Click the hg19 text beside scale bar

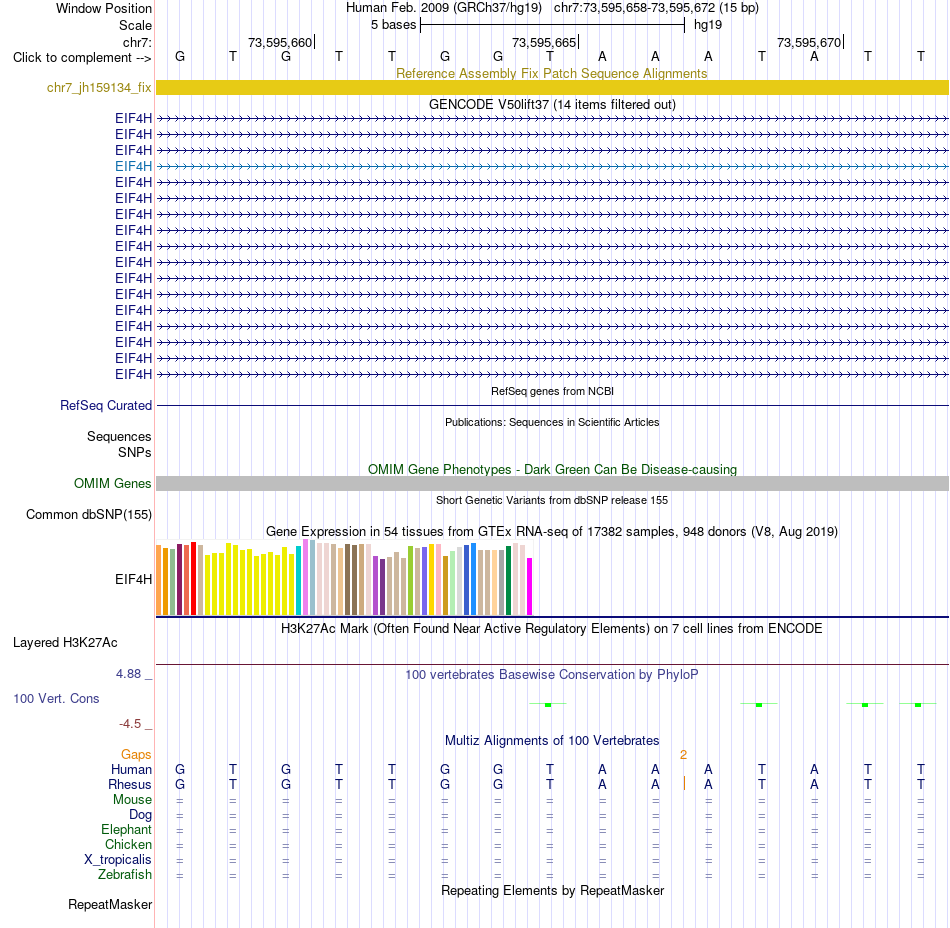pos(708,25)
